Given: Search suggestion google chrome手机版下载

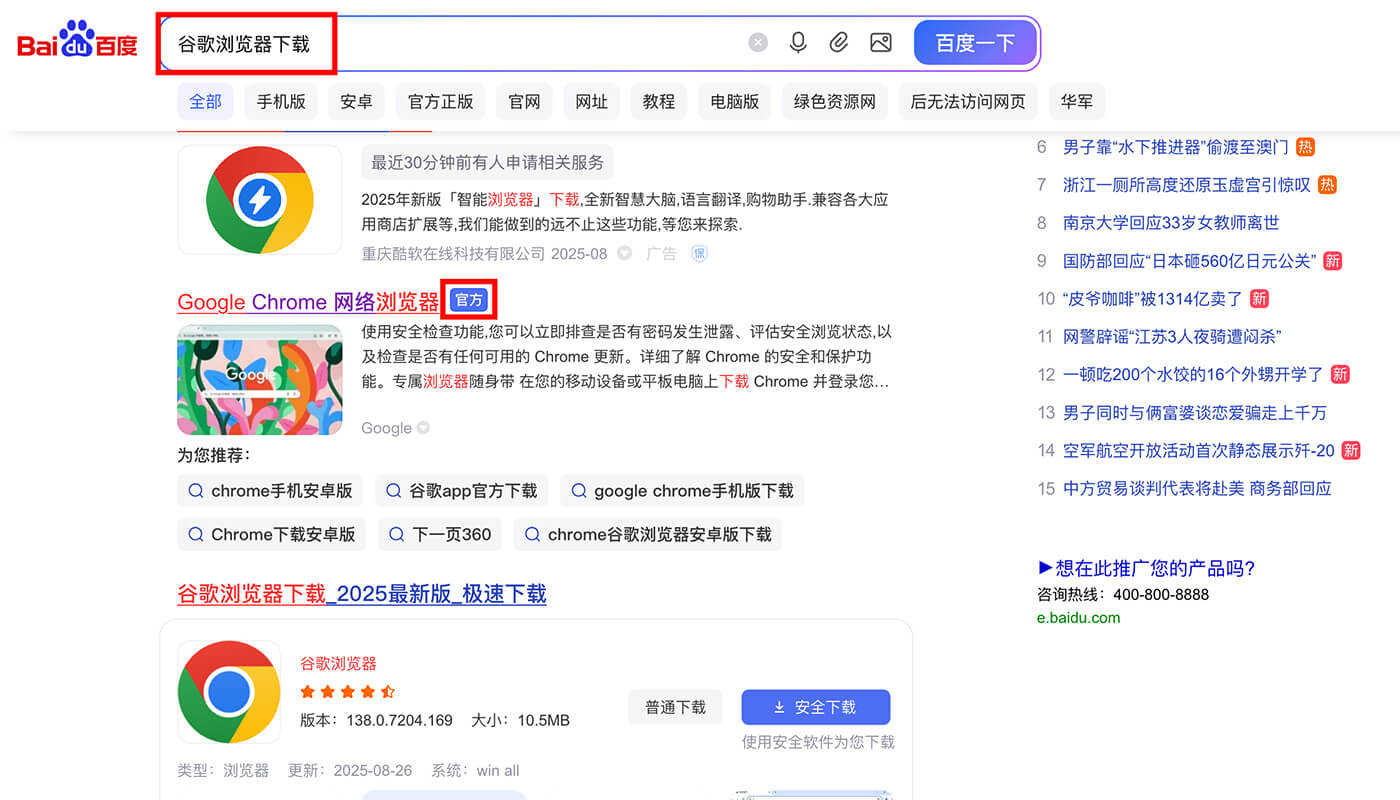Looking at the screenshot, I should [682, 491].
